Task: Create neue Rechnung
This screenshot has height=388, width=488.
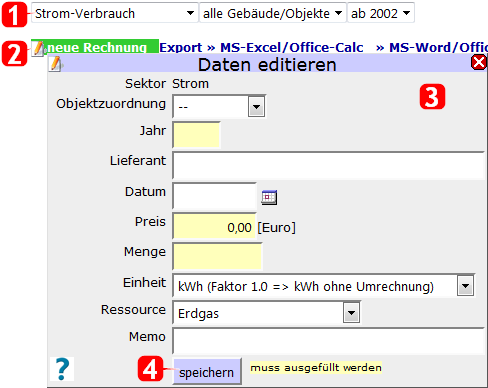Action: click(x=97, y=47)
